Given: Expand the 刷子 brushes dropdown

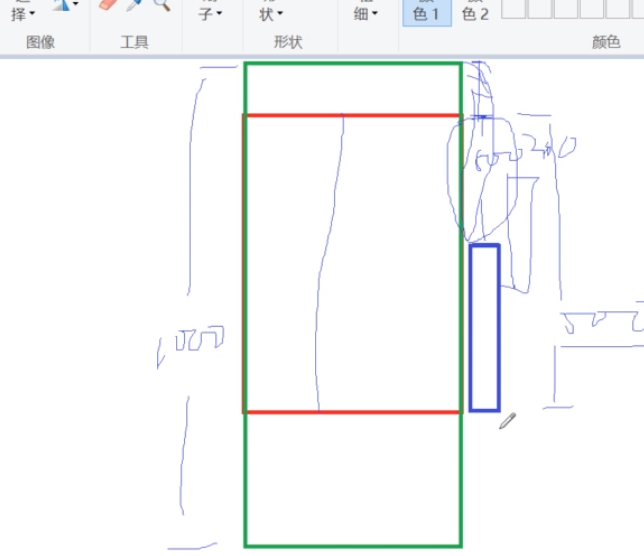Looking at the screenshot, I should [210, 11].
